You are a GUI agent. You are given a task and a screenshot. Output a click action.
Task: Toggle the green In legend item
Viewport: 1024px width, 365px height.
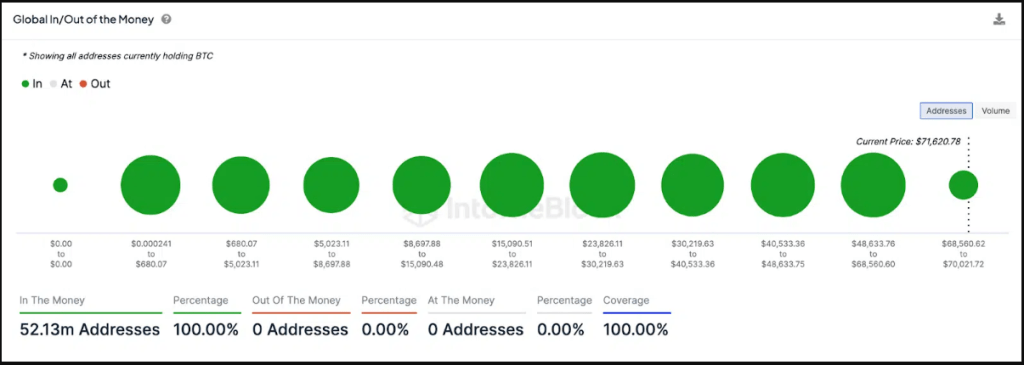pos(32,84)
